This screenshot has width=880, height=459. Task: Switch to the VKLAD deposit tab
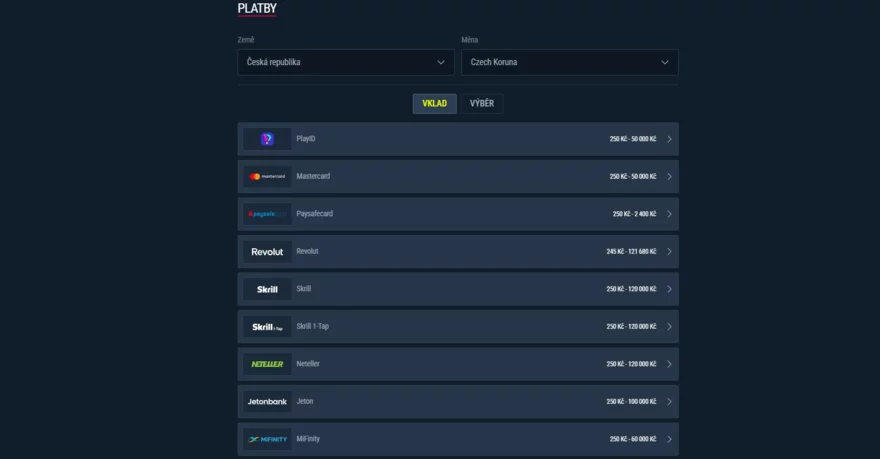click(x=435, y=104)
